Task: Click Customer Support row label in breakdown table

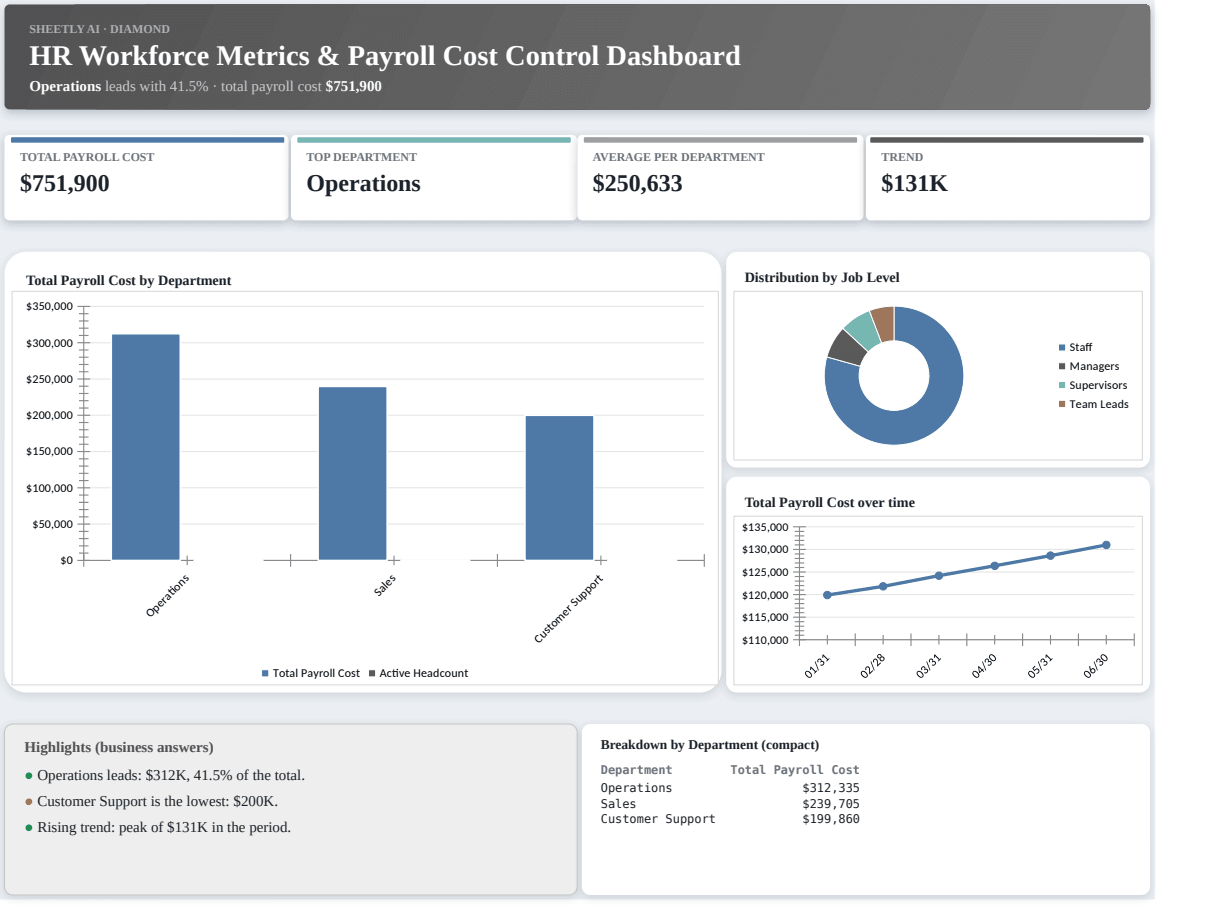Action: point(658,819)
